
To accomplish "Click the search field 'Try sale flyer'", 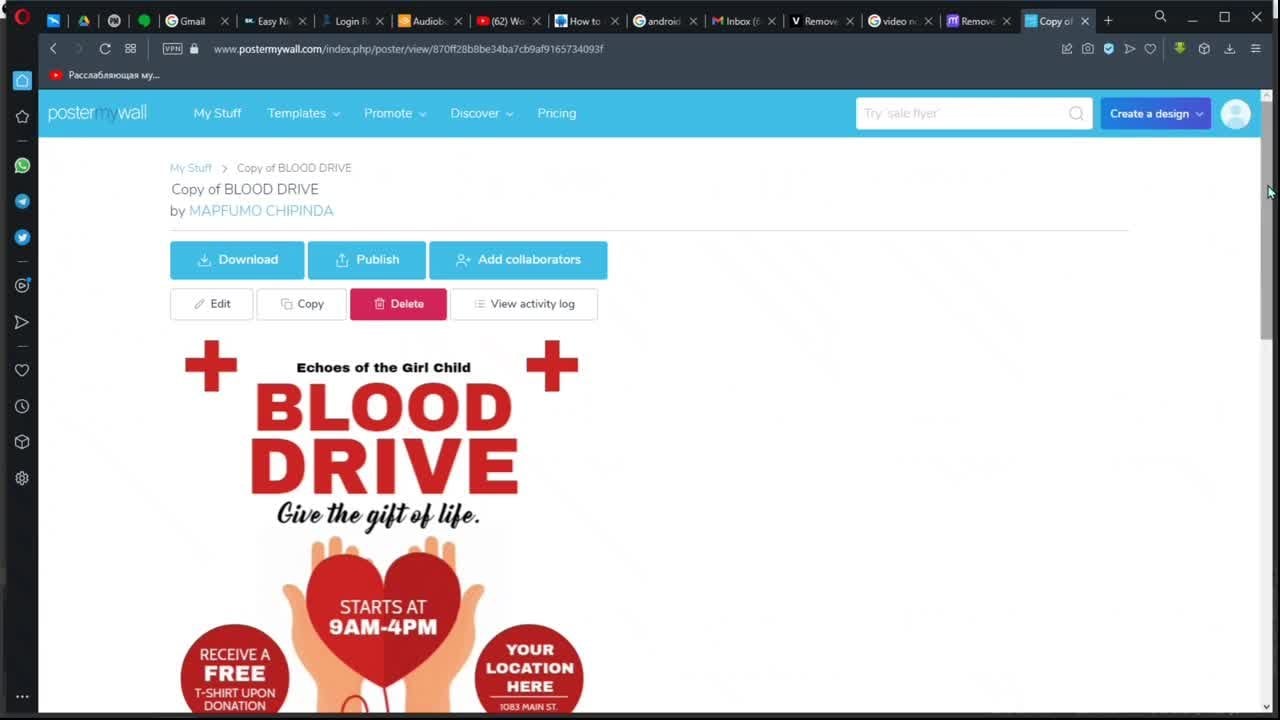I will coord(960,114).
